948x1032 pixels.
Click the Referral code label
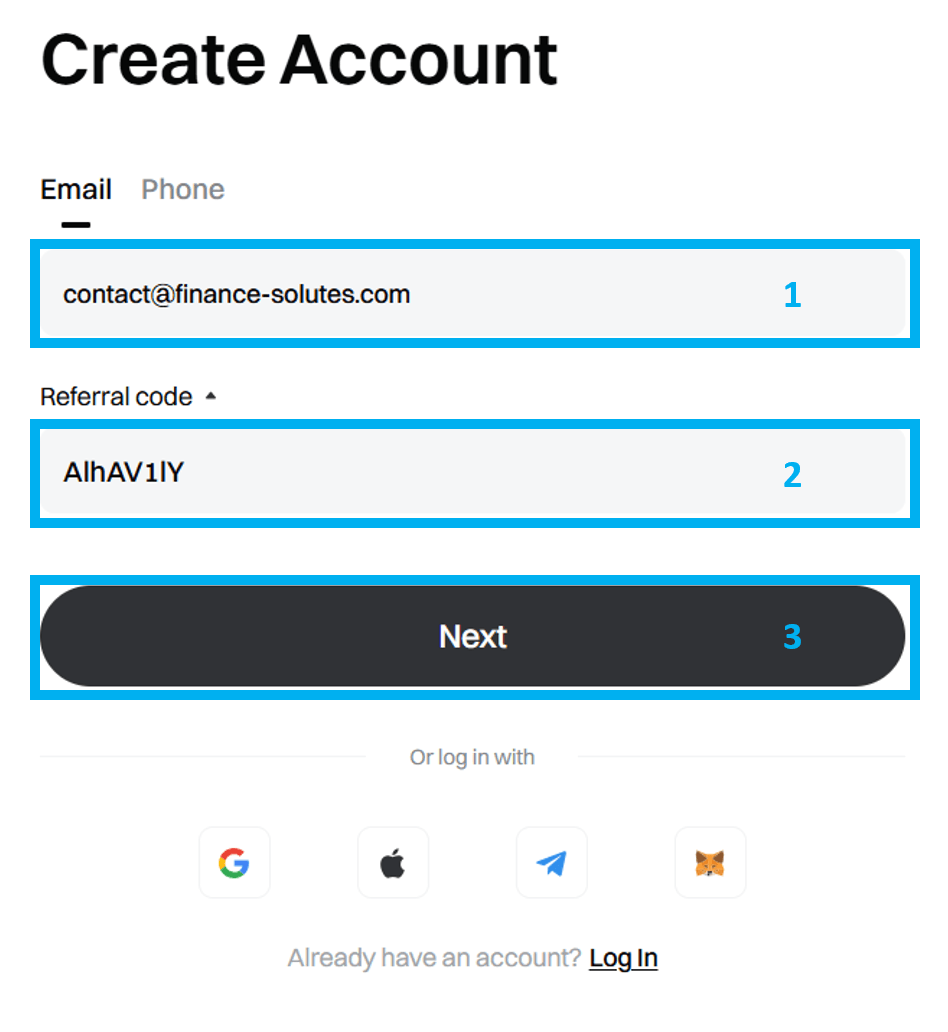click(117, 397)
